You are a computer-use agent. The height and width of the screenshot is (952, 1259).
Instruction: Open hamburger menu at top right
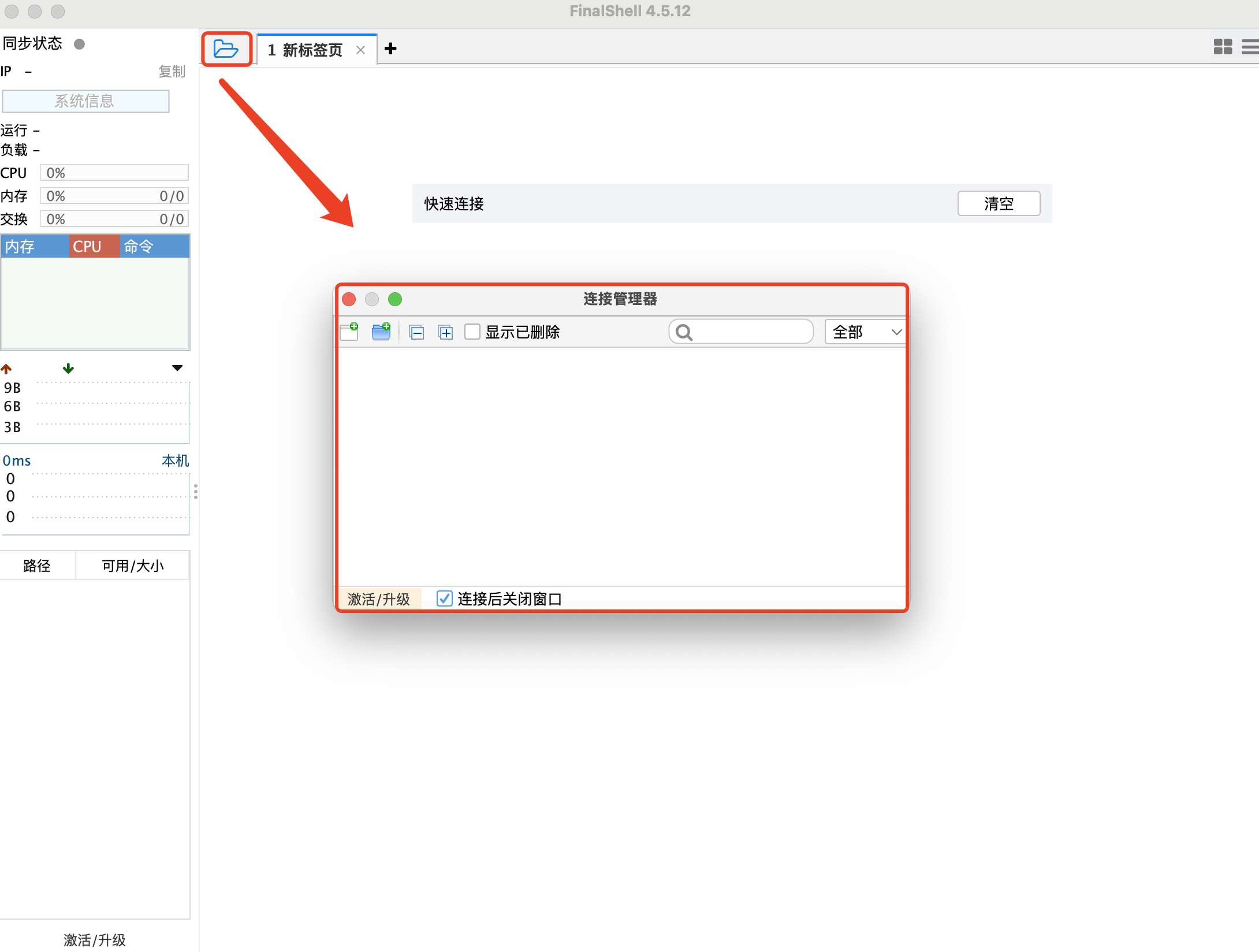pyautogui.click(x=1250, y=47)
